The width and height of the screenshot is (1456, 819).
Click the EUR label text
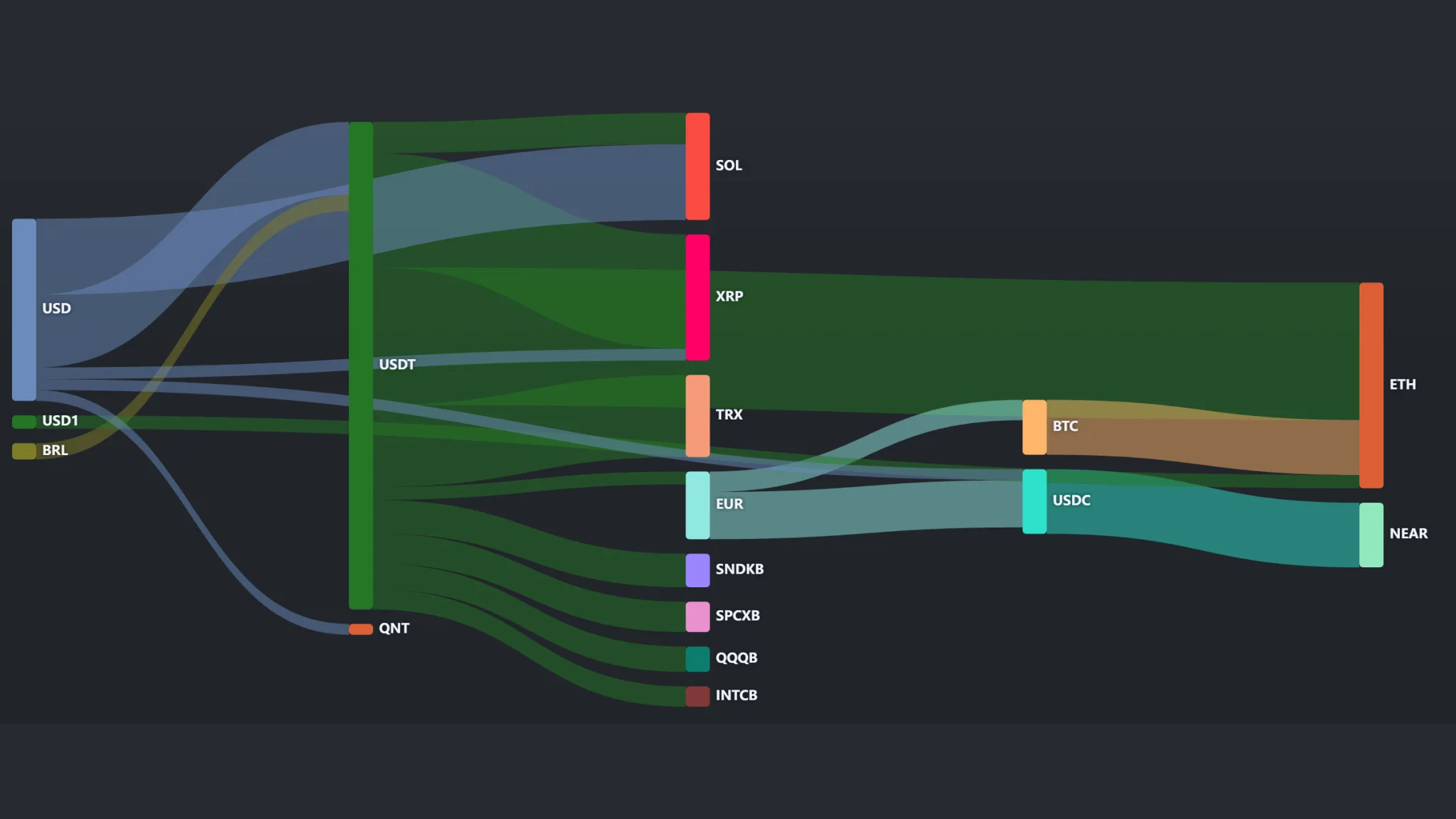pos(729,504)
